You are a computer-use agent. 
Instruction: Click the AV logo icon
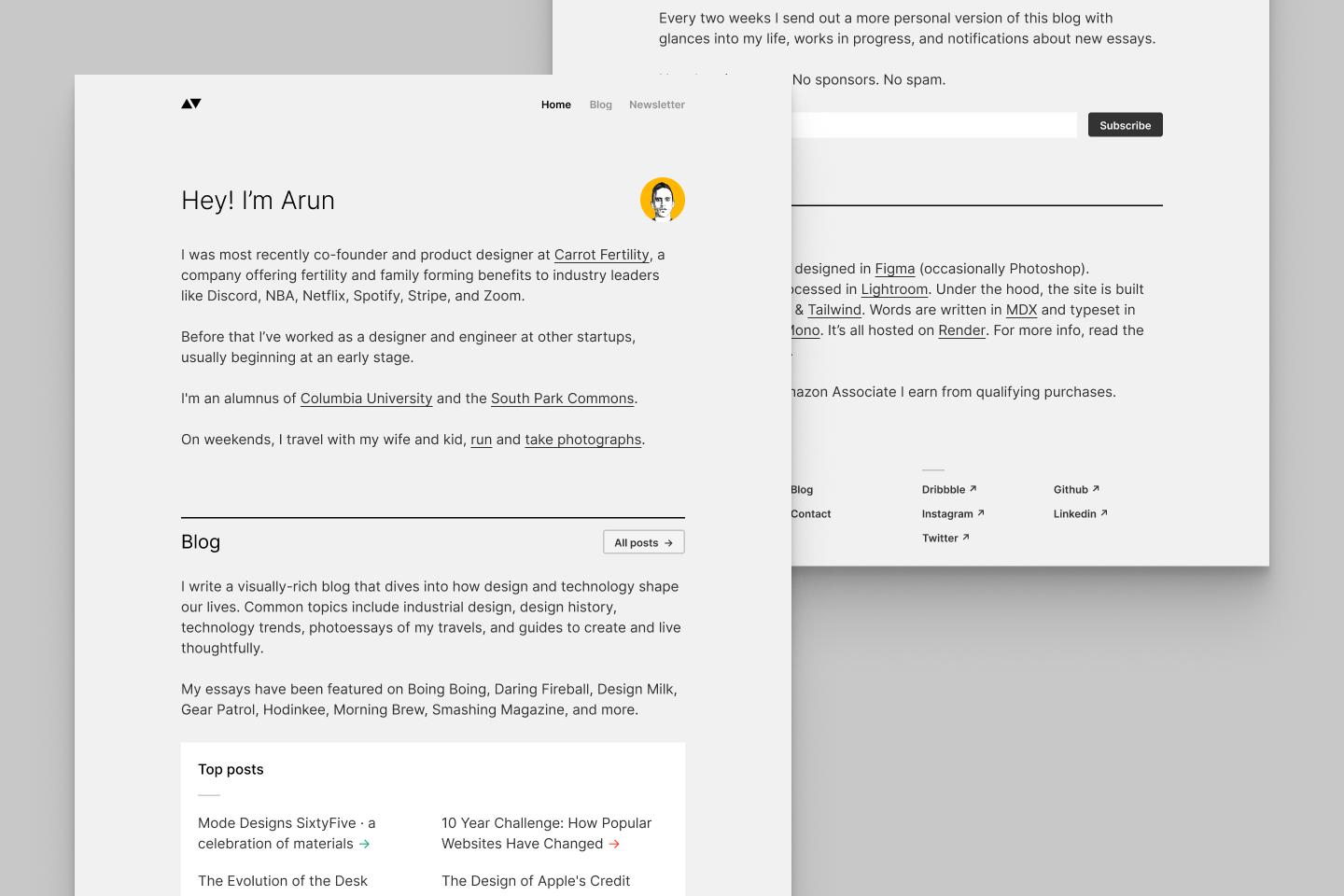[191, 104]
